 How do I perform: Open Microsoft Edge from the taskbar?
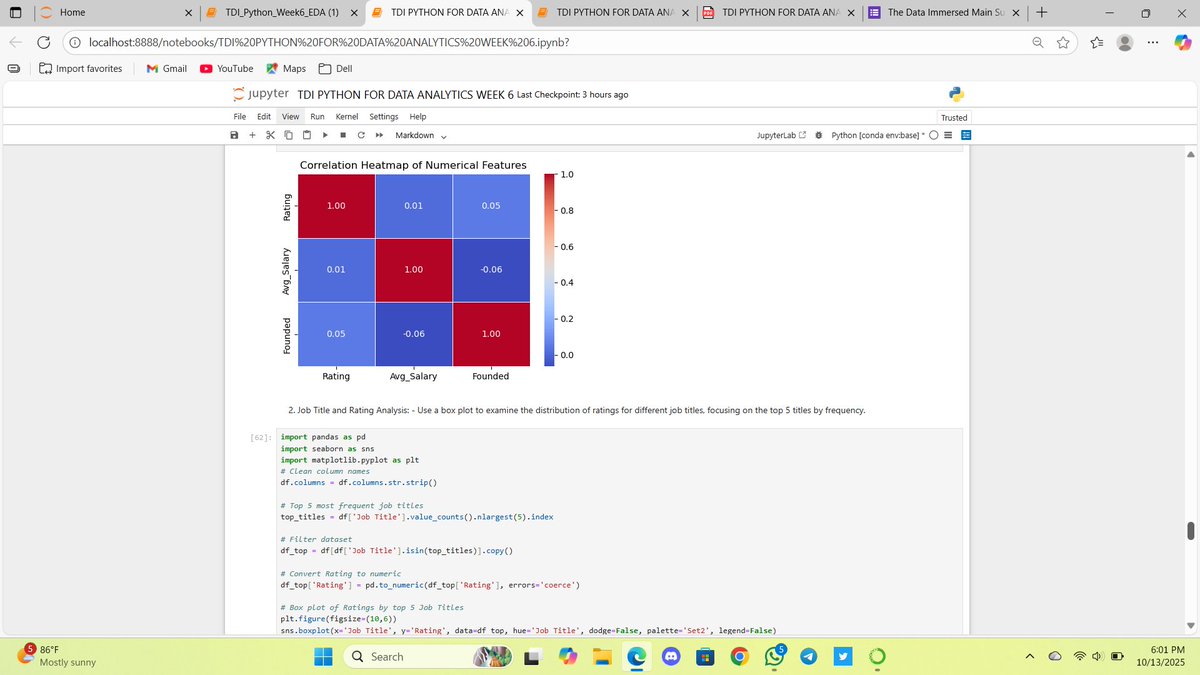[x=635, y=656]
